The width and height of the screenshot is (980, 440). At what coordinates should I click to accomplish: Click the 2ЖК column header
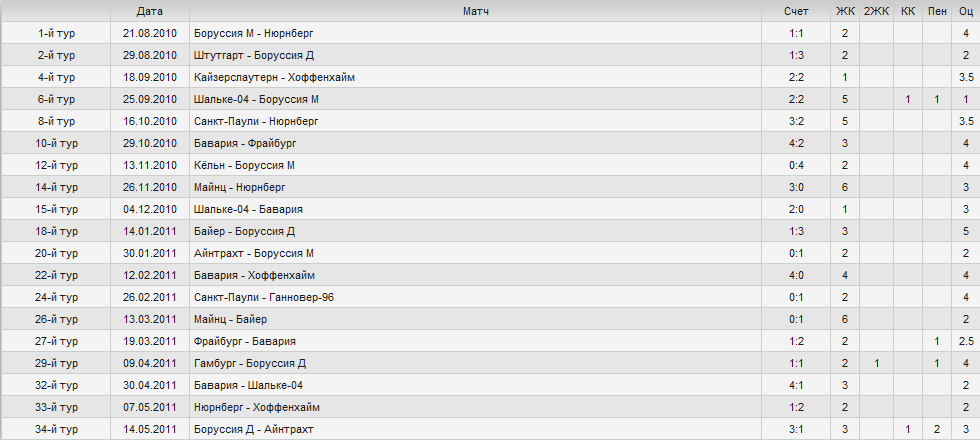tap(876, 11)
